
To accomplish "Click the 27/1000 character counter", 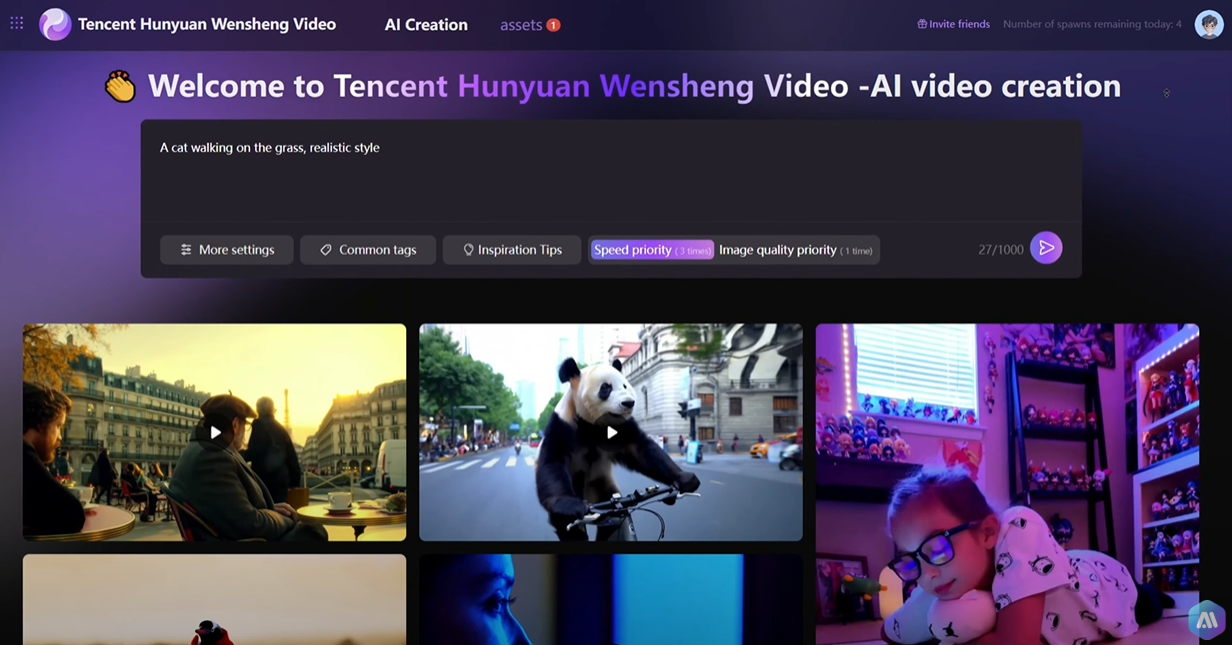I will pos(1001,250).
